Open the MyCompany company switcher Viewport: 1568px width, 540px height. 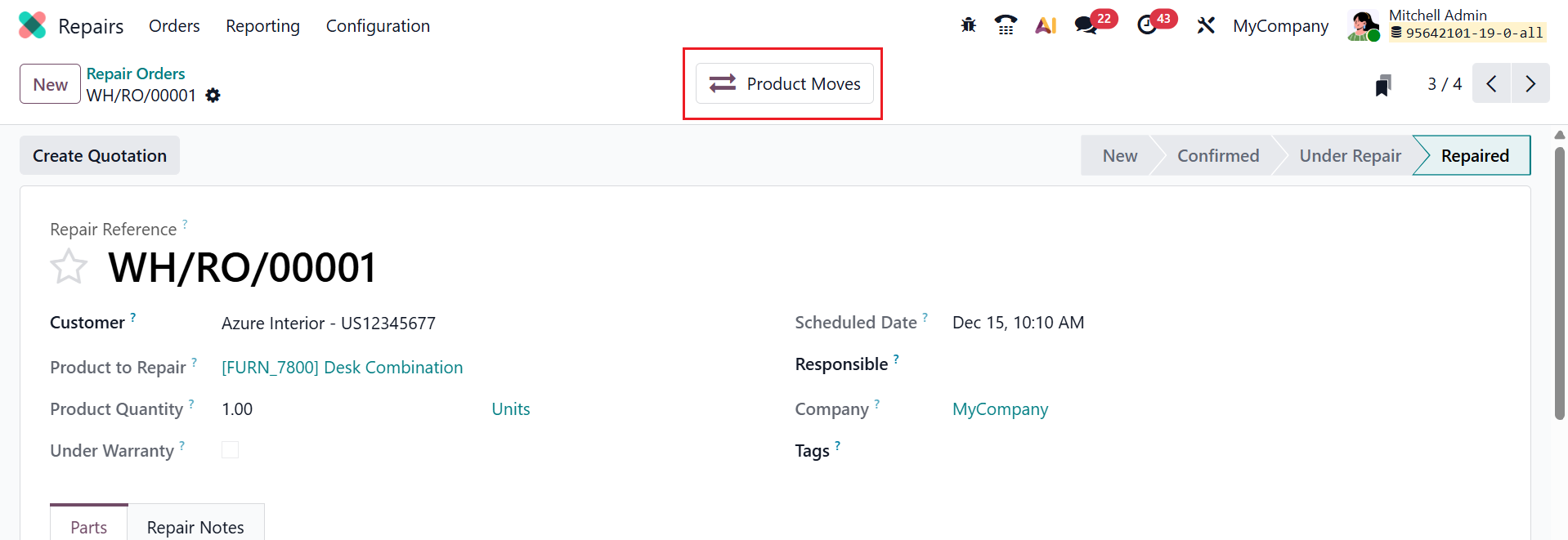point(1280,26)
